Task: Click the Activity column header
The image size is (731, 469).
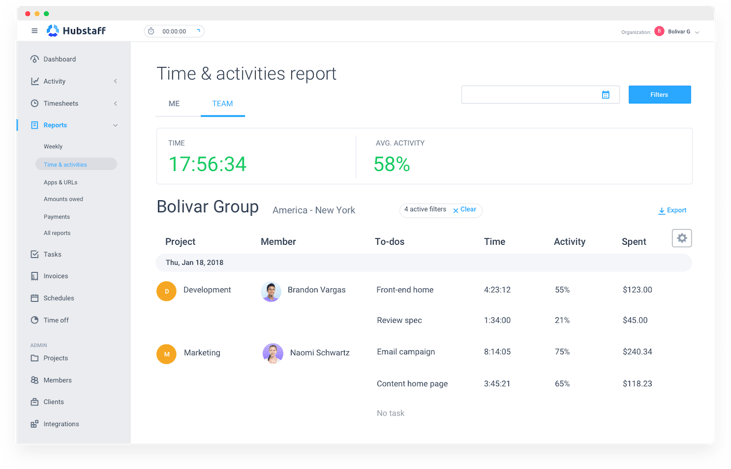Action: (x=569, y=241)
